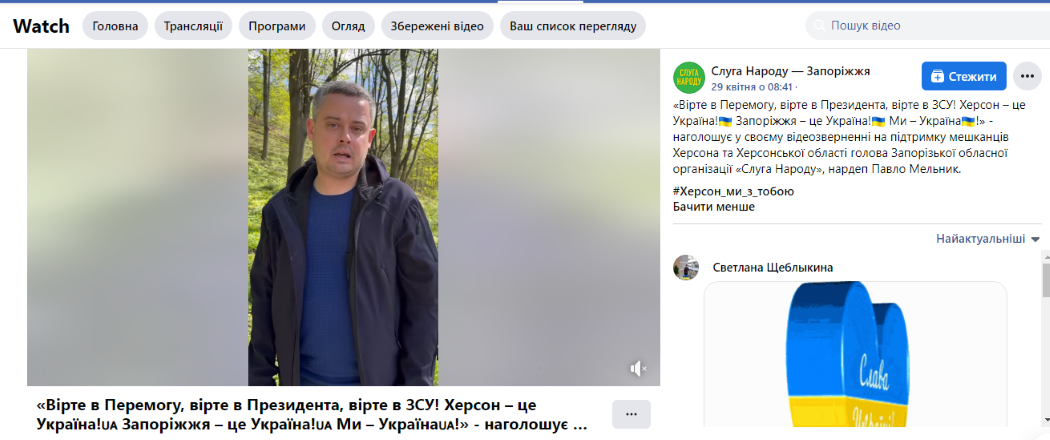1050x440 pixels.
Task: Go to the Огляд tab
Action: click(x=348, y=26)
